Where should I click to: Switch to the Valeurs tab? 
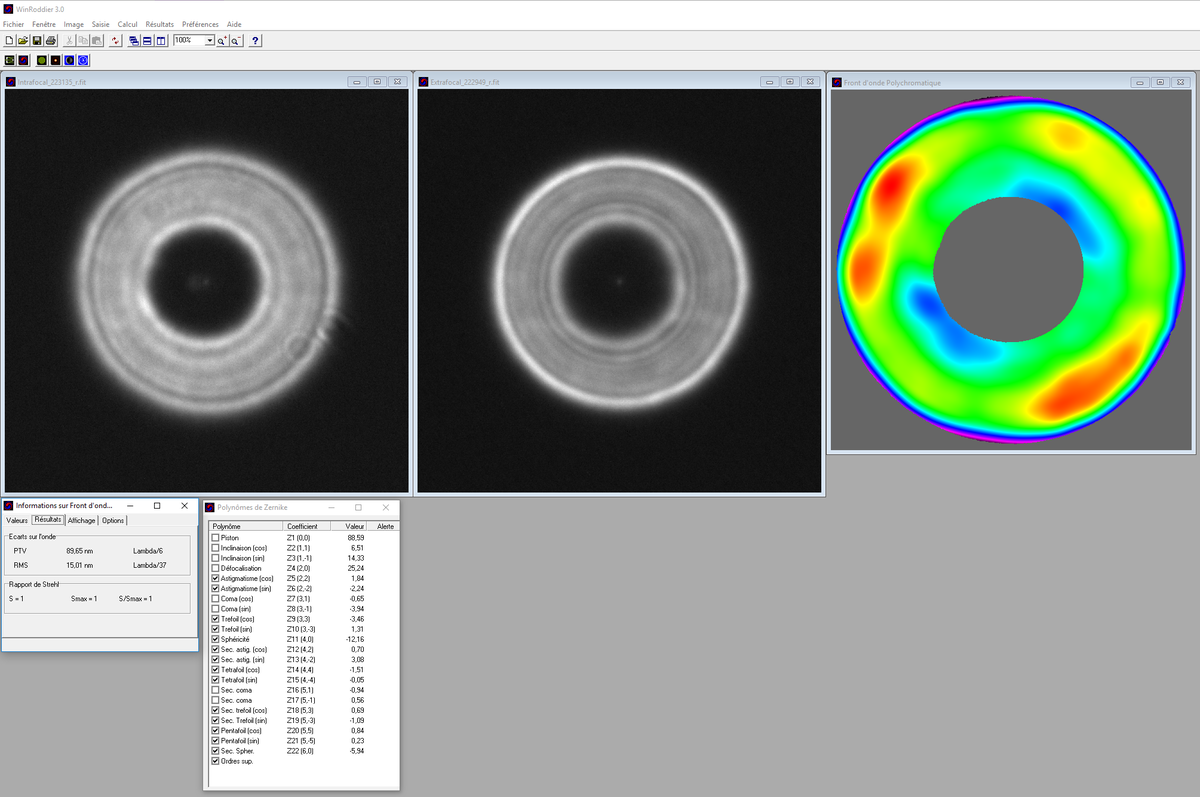click(17, 520)
